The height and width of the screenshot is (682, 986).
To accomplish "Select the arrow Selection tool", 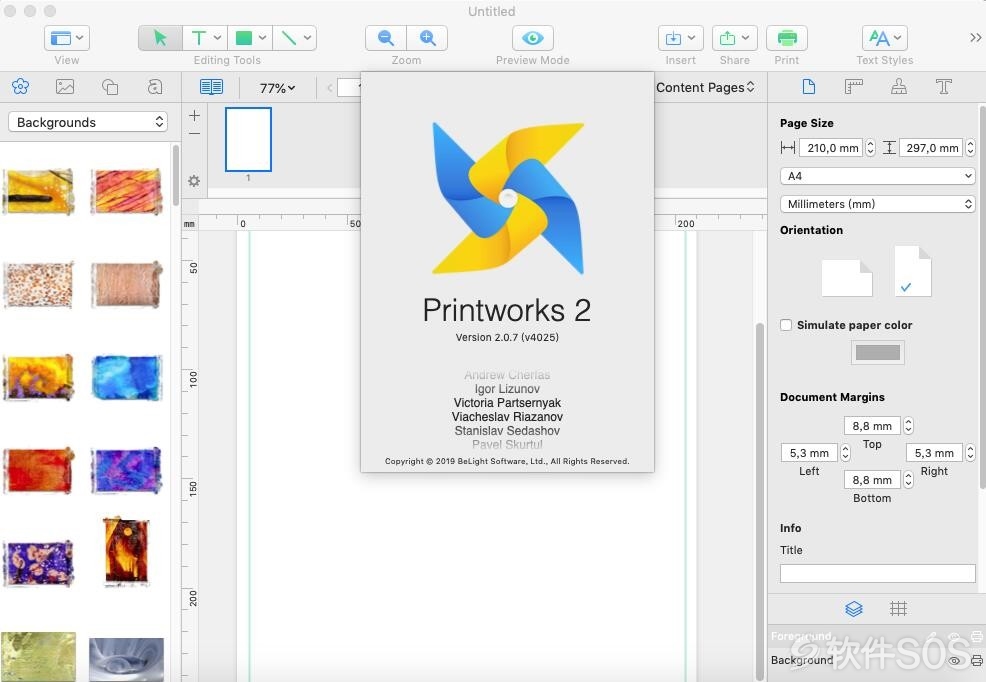I will 160,38.
